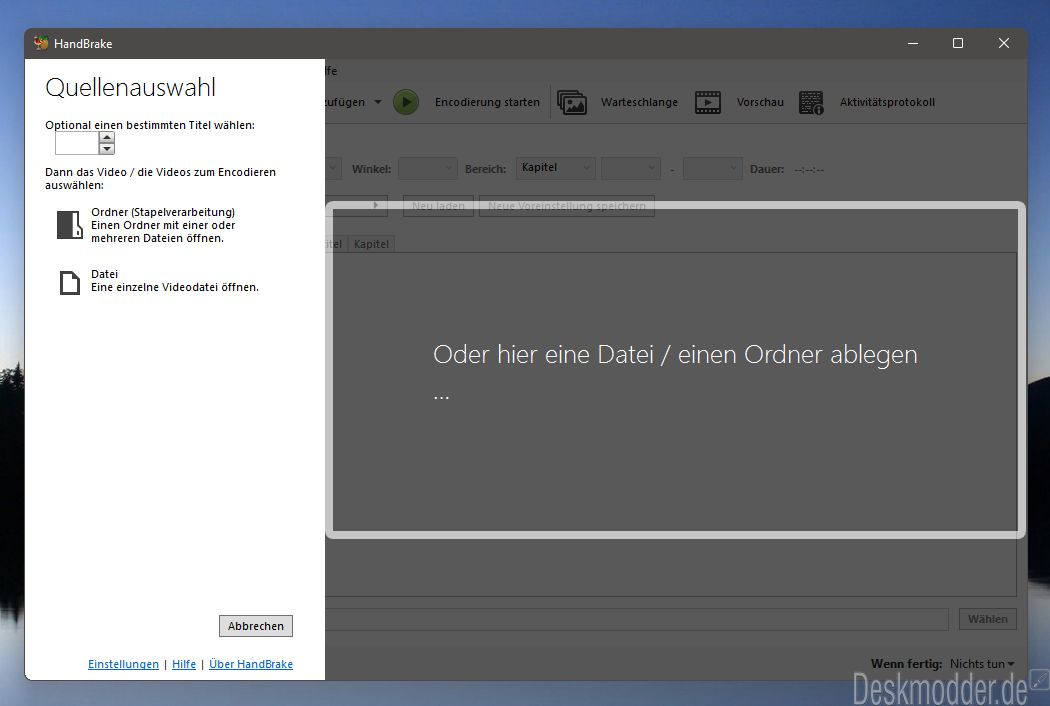Focus the optional title number field
This screenshot has height=706, width=1050.
[77, 143]
